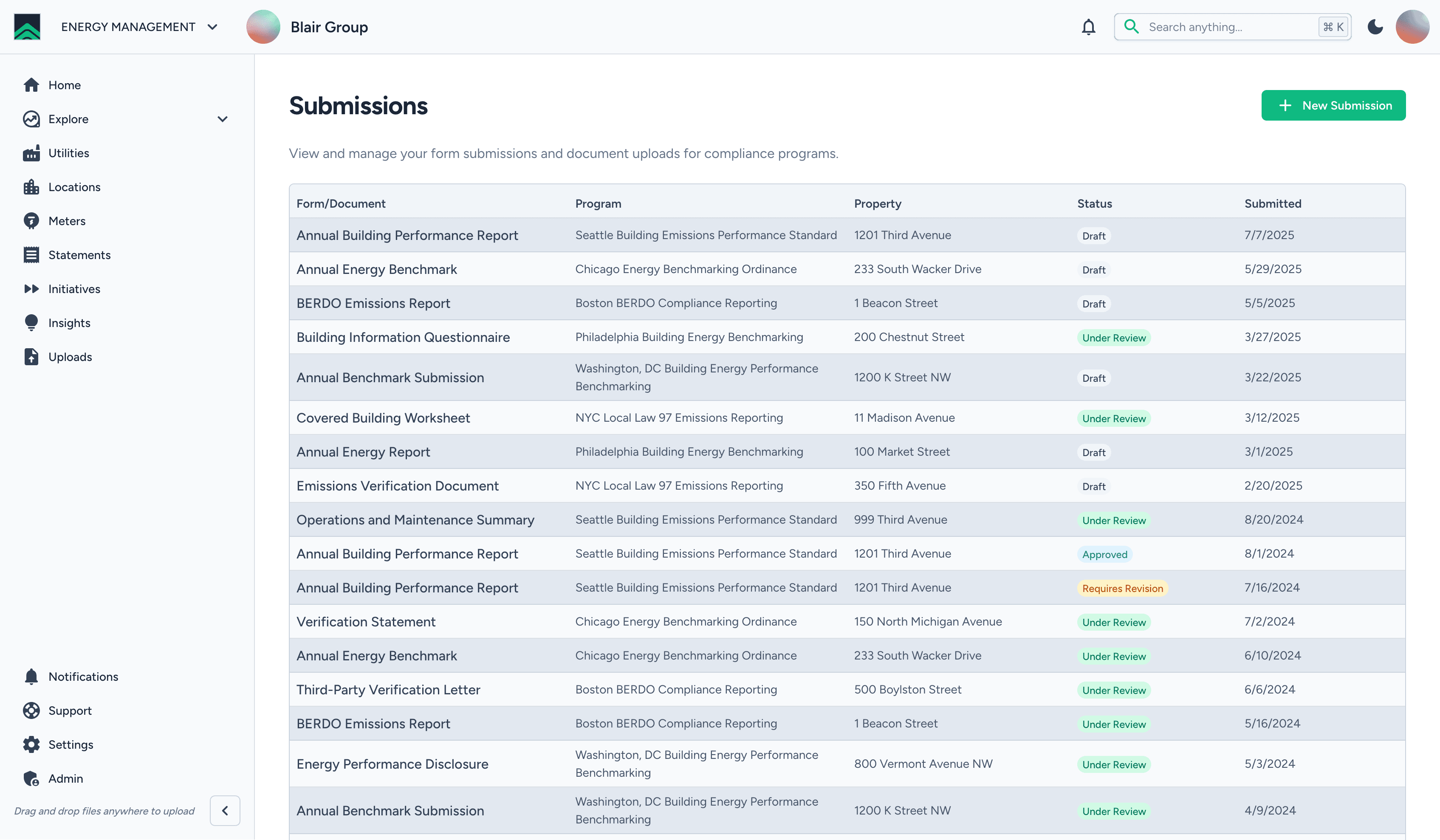Click the New Submission button
The width and height of the screenshot is (1440, 840).
pyautogui.click(x=1333, y=105)
